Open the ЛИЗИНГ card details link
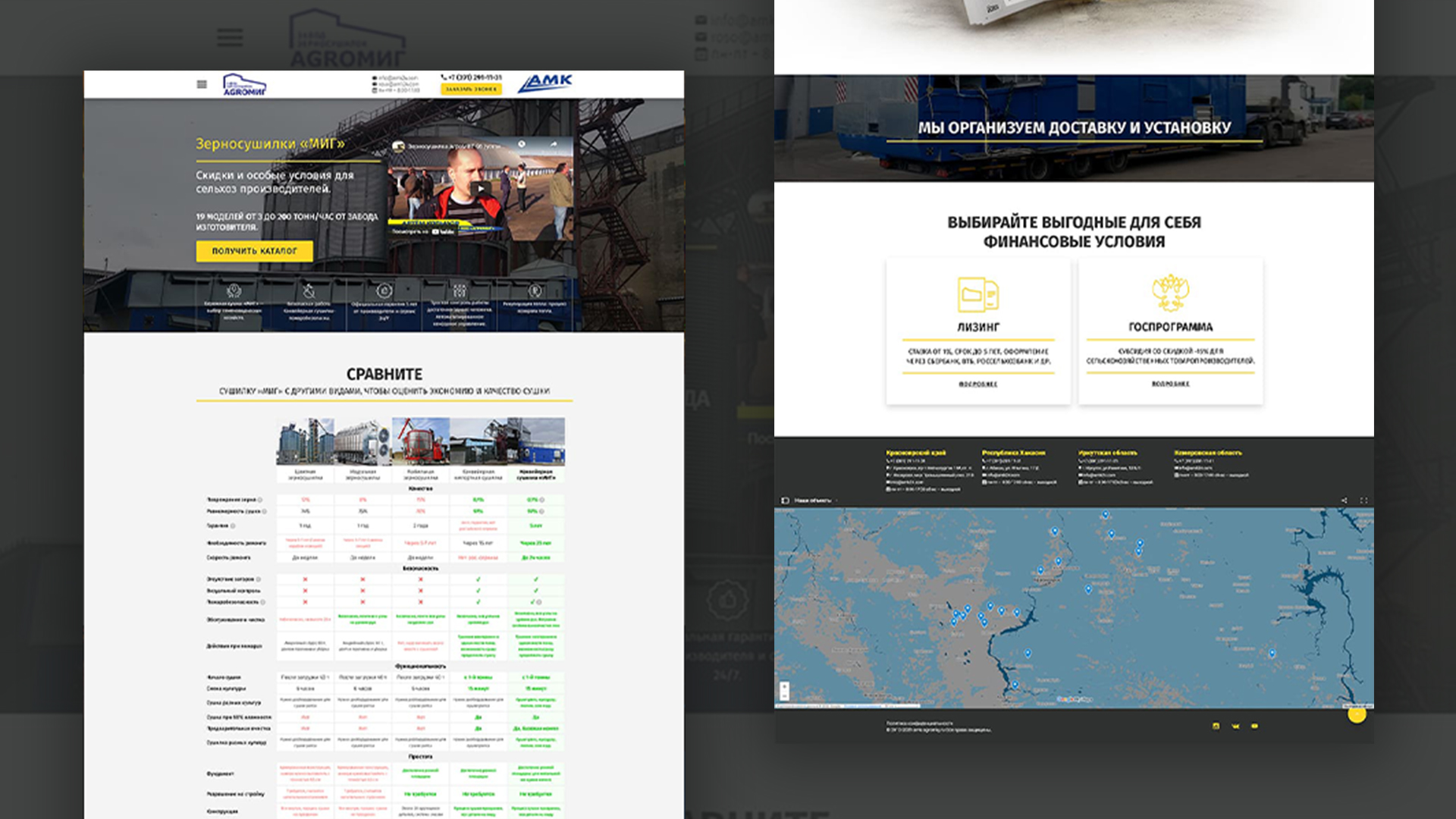Viewport: 1456px width, 819px height. click(x=977, y=384)
